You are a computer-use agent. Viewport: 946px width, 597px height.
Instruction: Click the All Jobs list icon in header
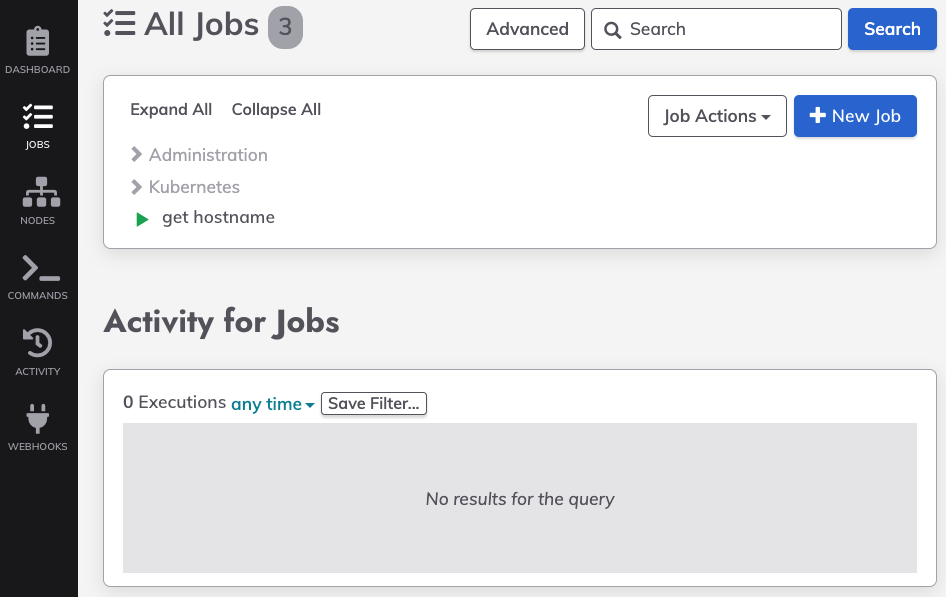[x=119, y=24]
